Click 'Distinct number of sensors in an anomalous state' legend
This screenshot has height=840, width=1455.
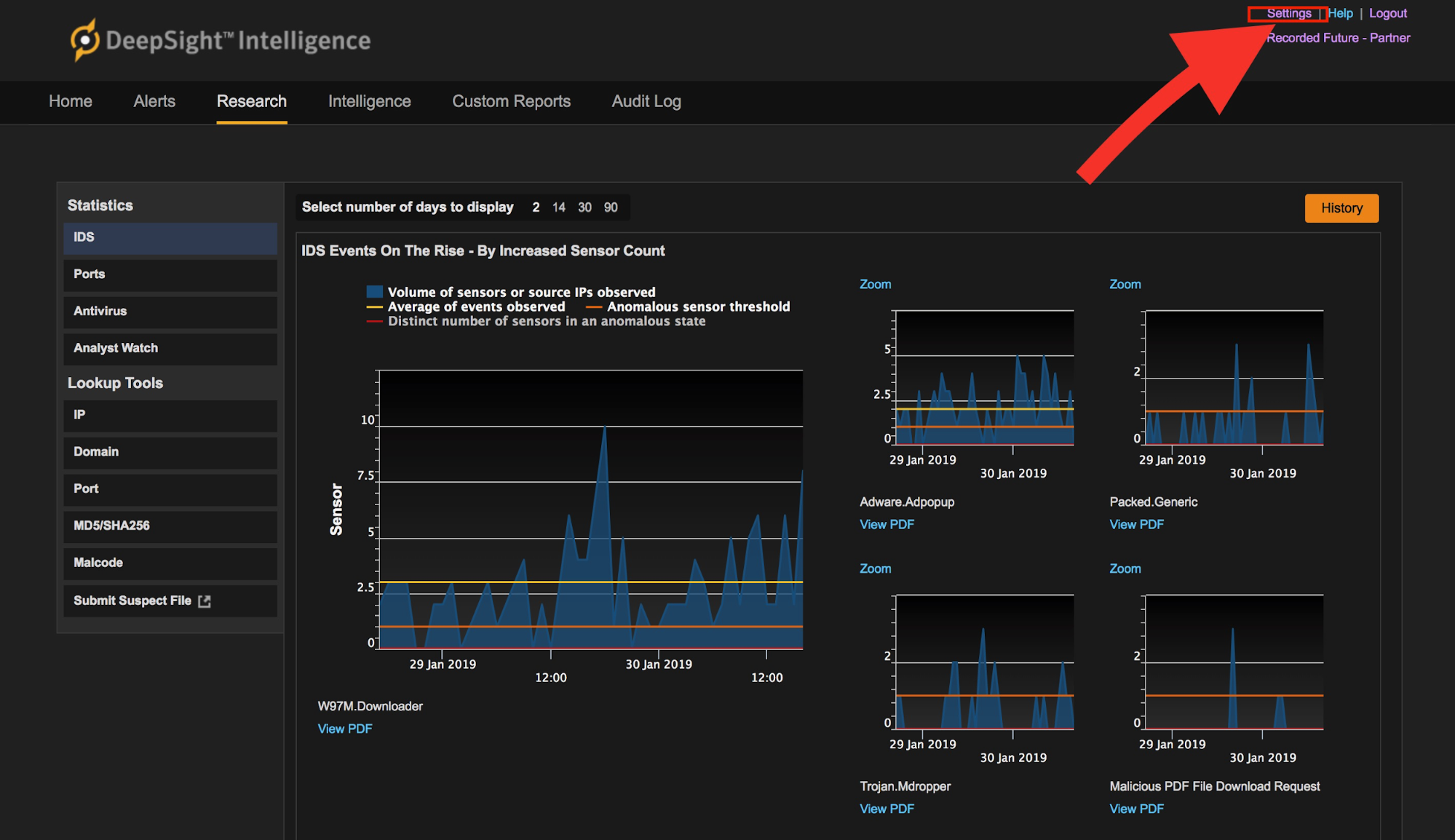click(x=547, y=322)
